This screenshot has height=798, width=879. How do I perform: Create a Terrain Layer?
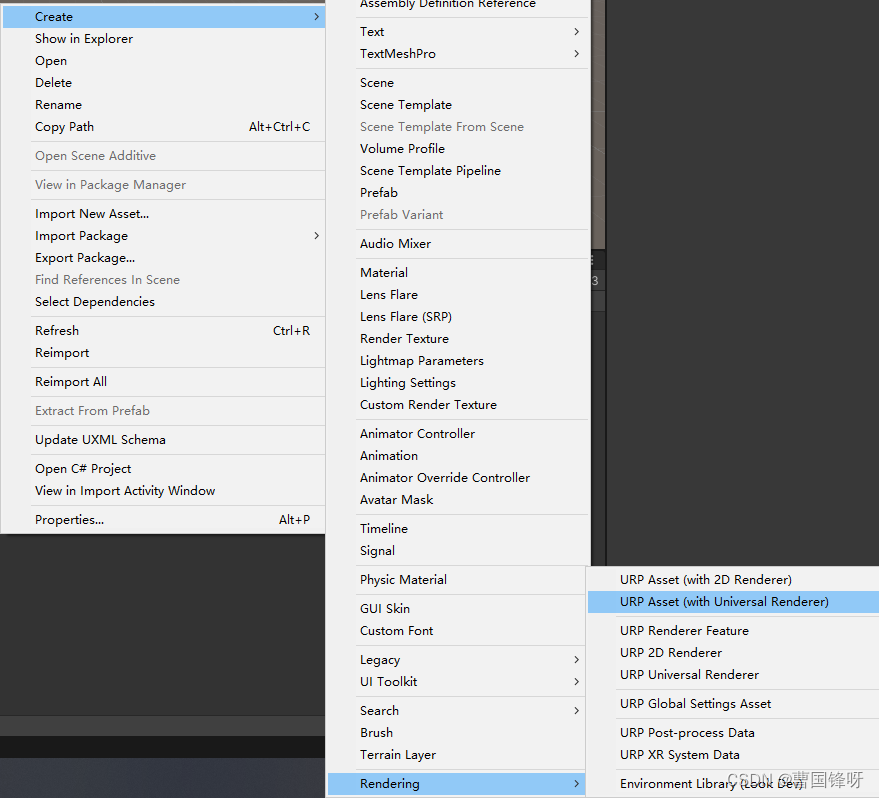(458, 755)
